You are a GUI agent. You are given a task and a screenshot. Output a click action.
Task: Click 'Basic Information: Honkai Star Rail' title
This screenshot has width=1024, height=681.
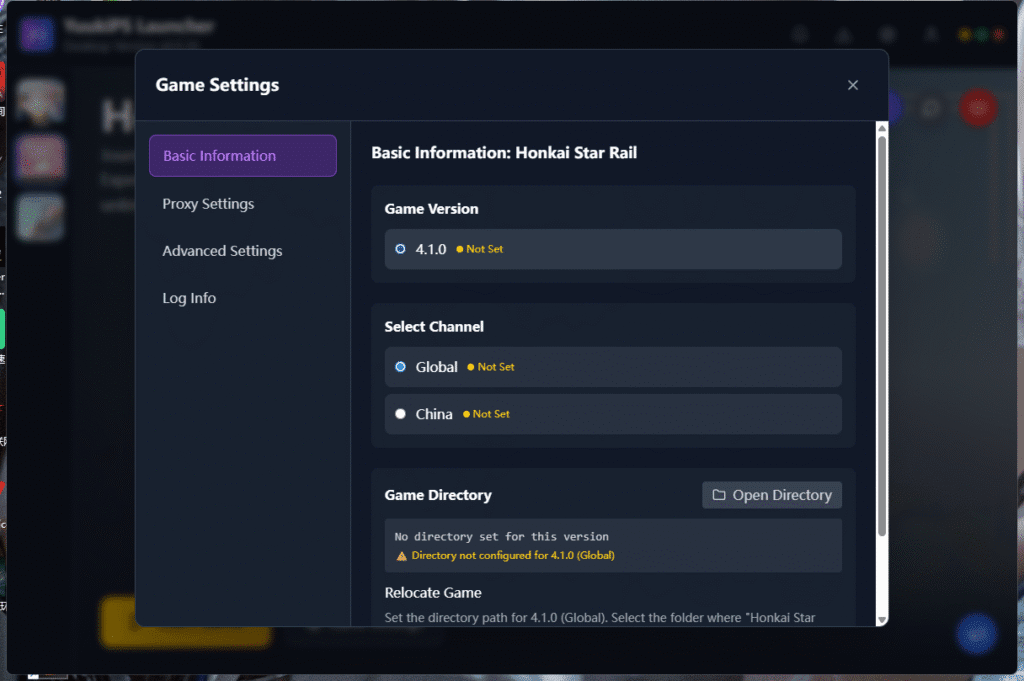coord(504,153)
